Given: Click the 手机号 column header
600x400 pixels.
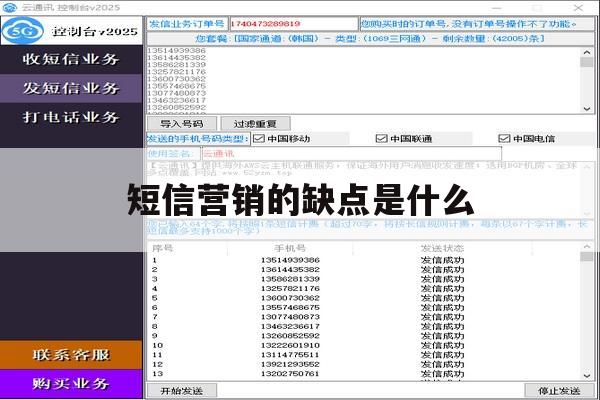Looking at the screenshot, I should (x=290, y=248).
